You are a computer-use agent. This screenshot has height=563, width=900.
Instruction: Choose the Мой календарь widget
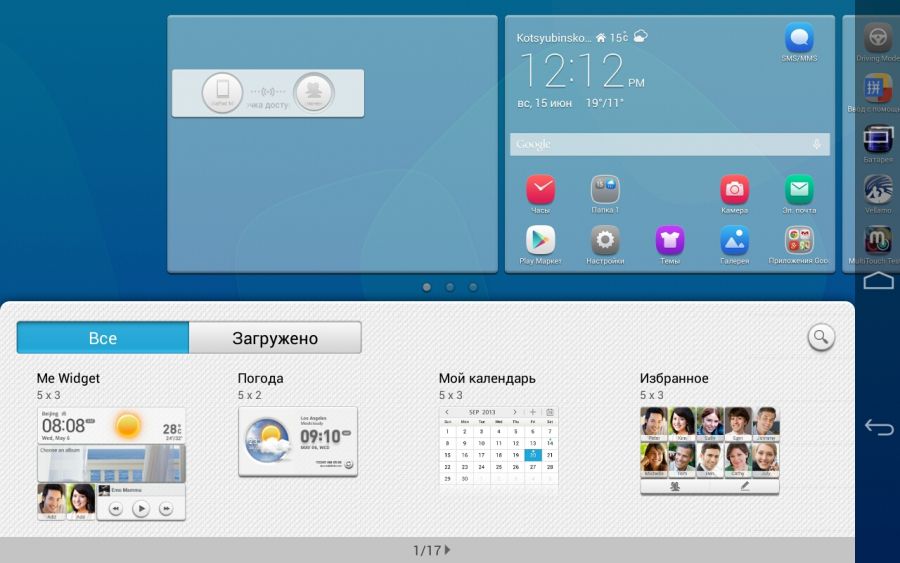pyautogui.click(x=499, y=446)
